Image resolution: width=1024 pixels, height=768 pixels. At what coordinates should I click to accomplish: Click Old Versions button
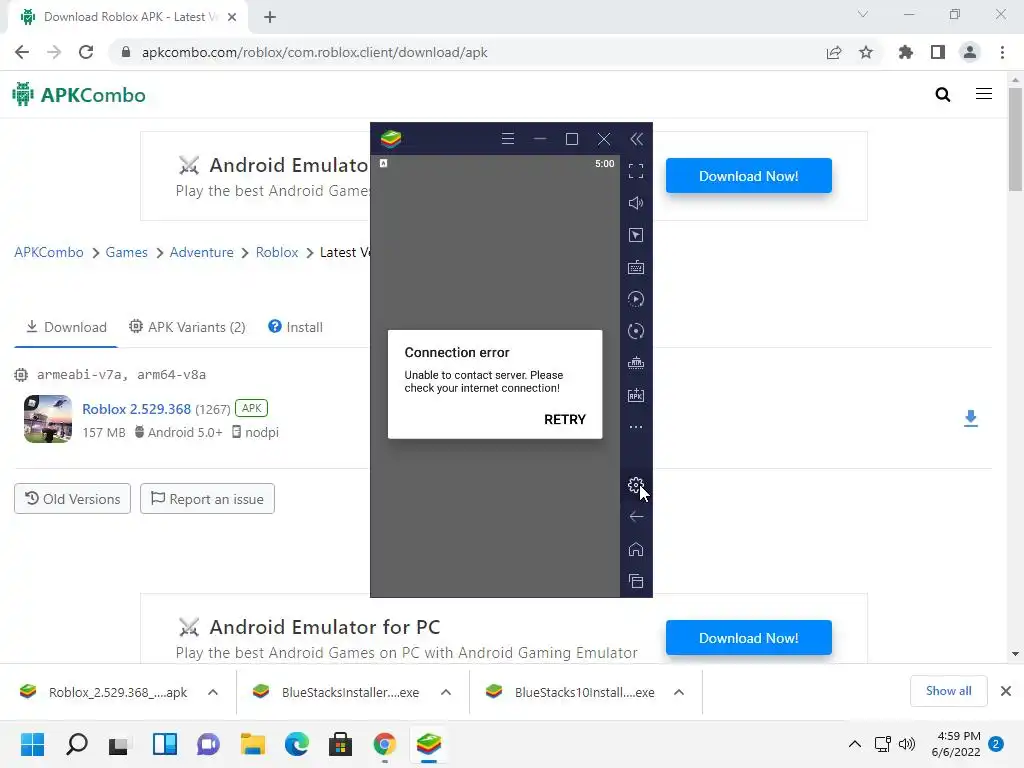pos(72,499)
